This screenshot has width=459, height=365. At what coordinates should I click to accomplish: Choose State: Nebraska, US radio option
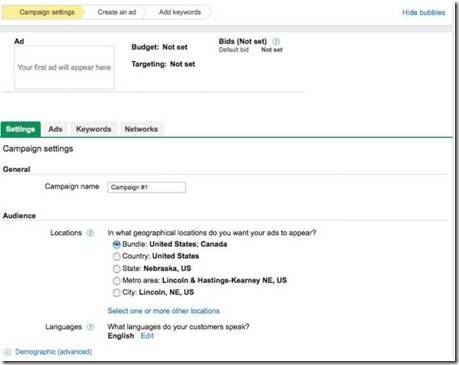point(116,269)
